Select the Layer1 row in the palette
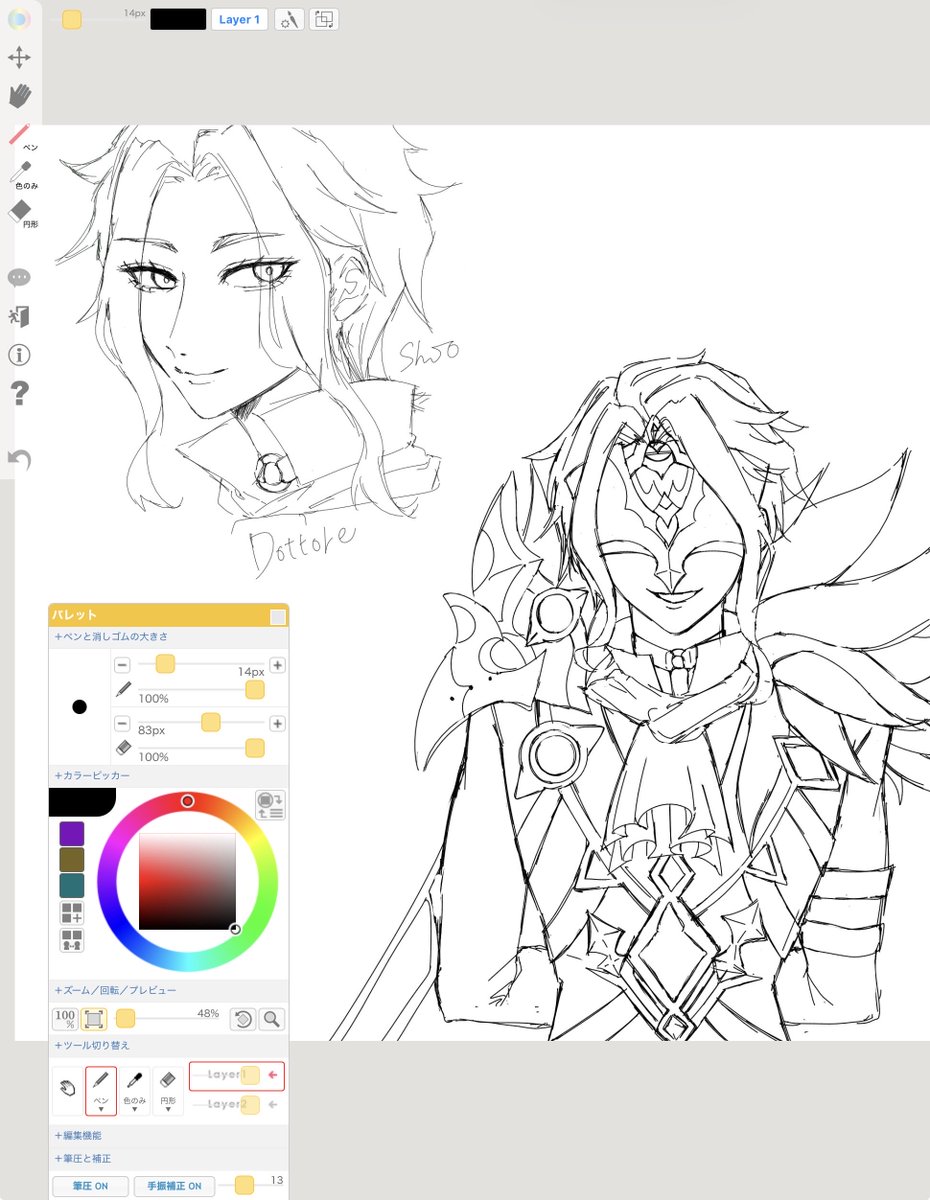Screen dimensions: 930x1200 (x=237, y=1075)
